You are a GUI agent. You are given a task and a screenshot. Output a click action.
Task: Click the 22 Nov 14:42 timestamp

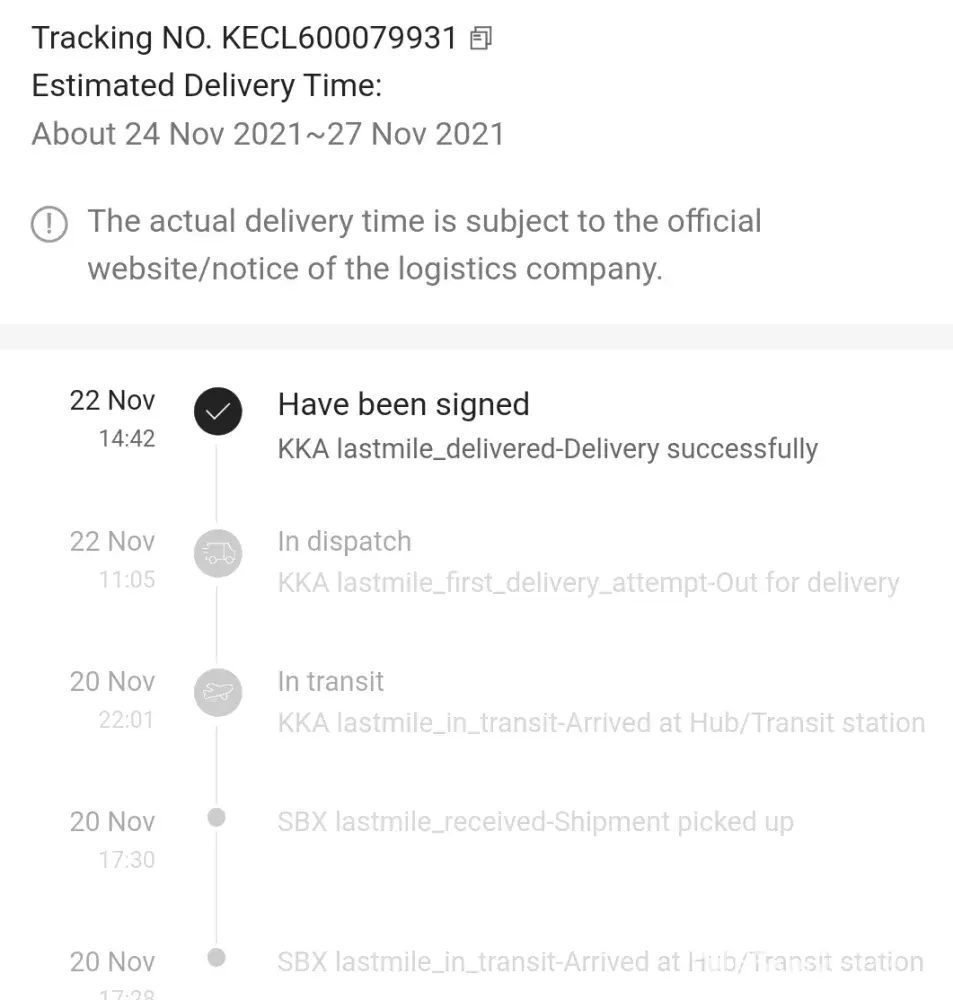(x=112, y=417)
